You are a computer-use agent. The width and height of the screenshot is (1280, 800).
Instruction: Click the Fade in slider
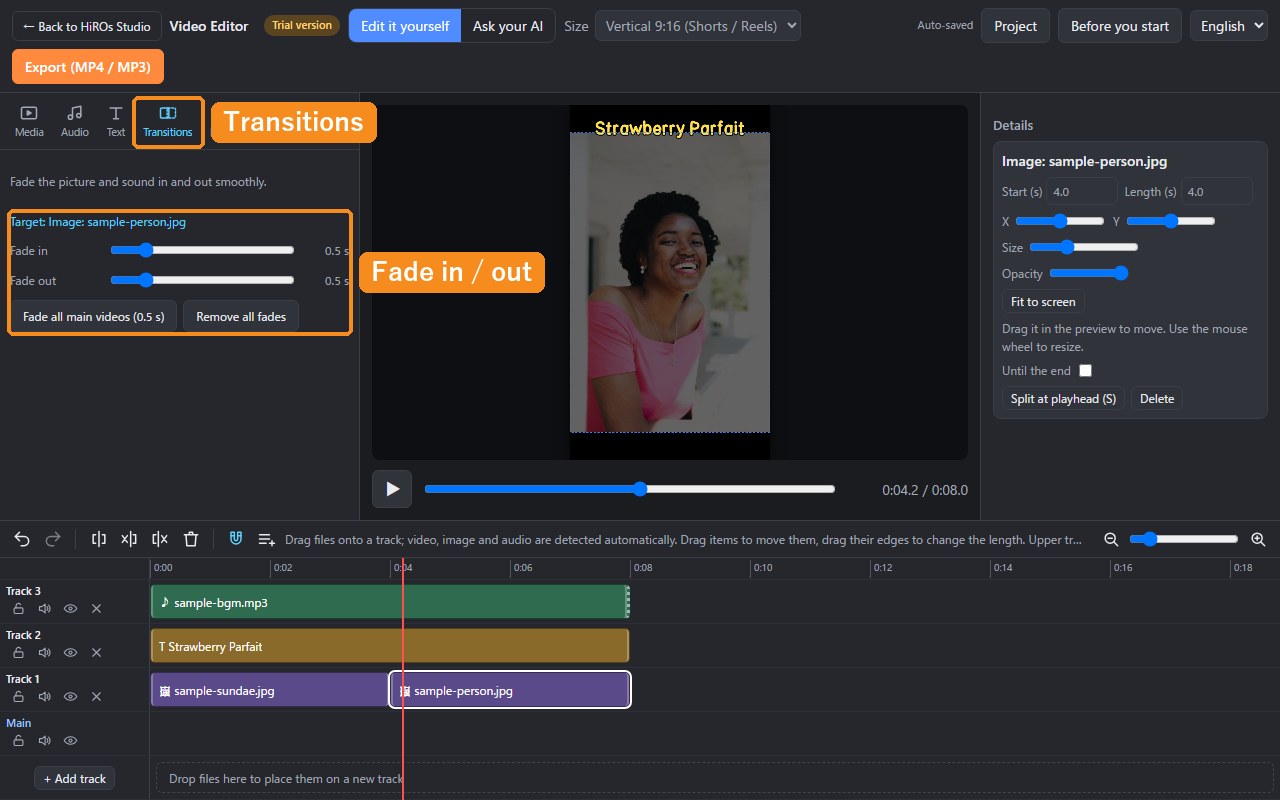[202, 250]
